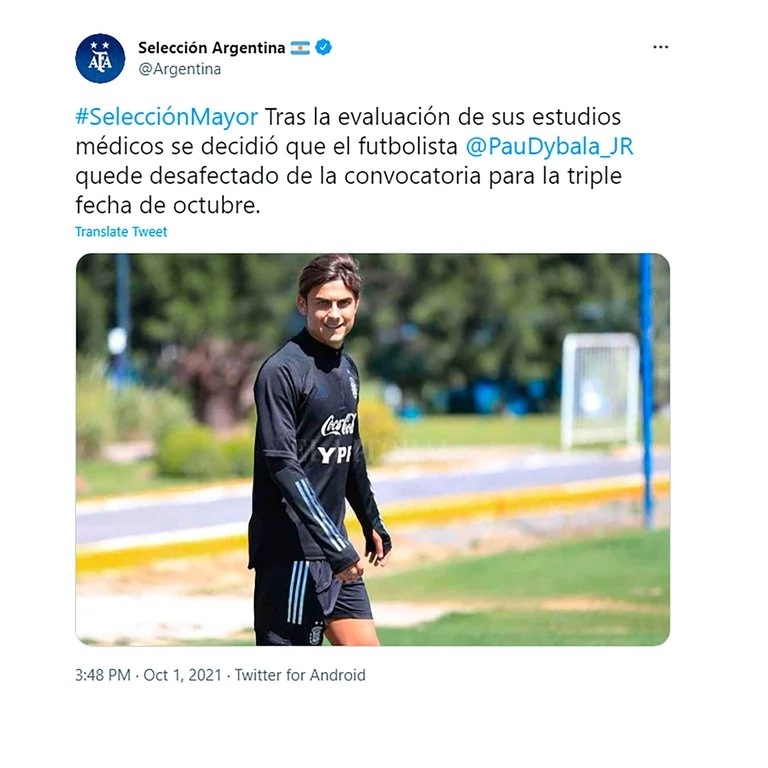Image resolution: width=768 pixels, height=768 pixels.
Task: Open the three-dot more options menu
Action: [x=660, y=47]
